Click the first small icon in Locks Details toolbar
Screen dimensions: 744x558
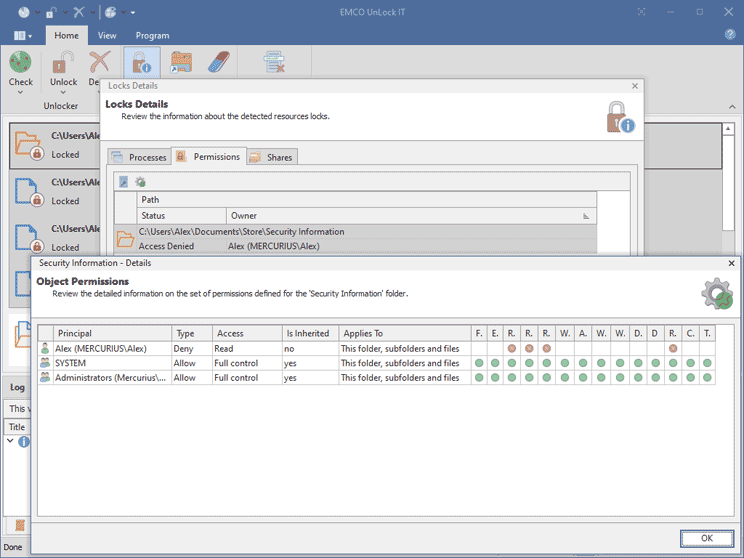(x=123, y=181)
